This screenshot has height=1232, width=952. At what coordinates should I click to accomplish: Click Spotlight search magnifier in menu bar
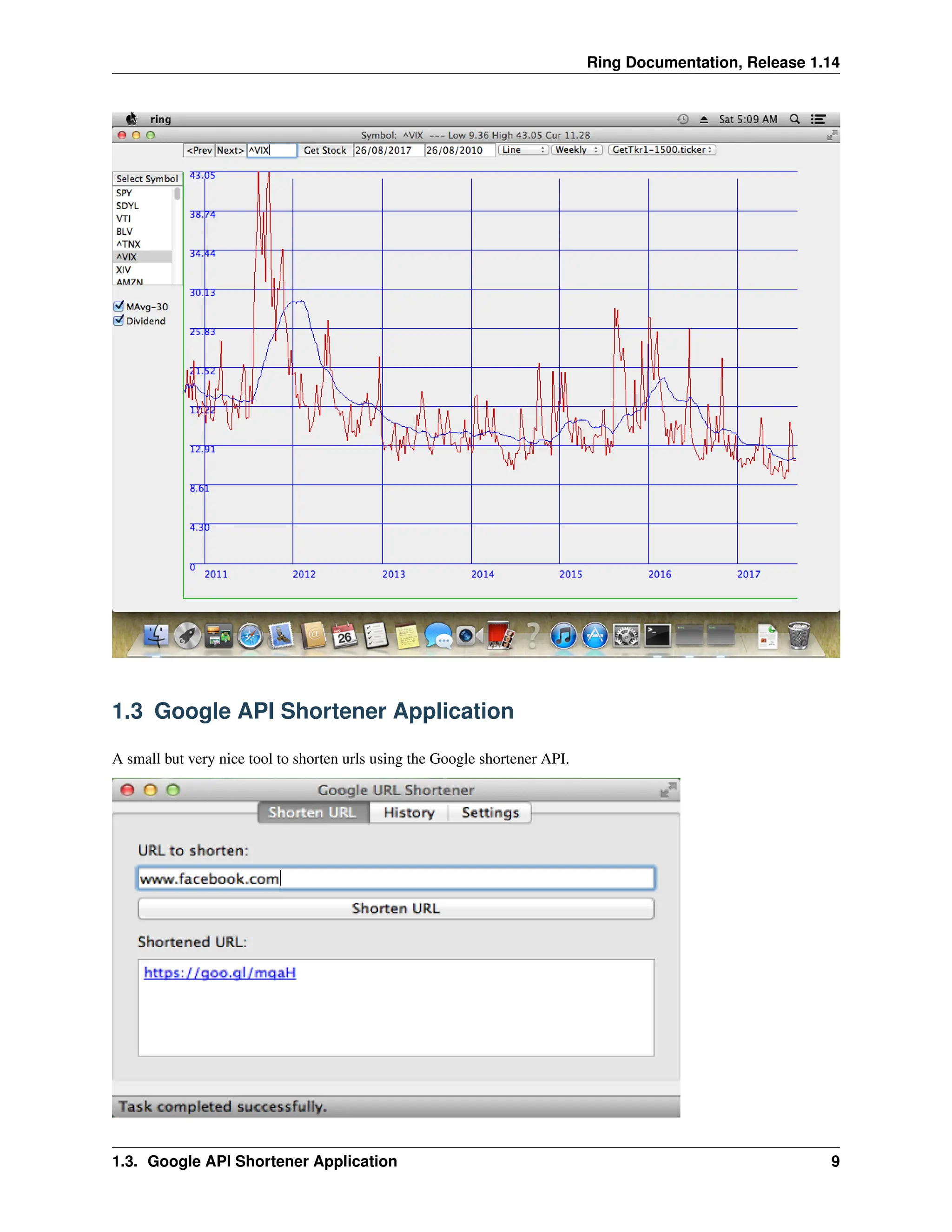pos(794,119)
